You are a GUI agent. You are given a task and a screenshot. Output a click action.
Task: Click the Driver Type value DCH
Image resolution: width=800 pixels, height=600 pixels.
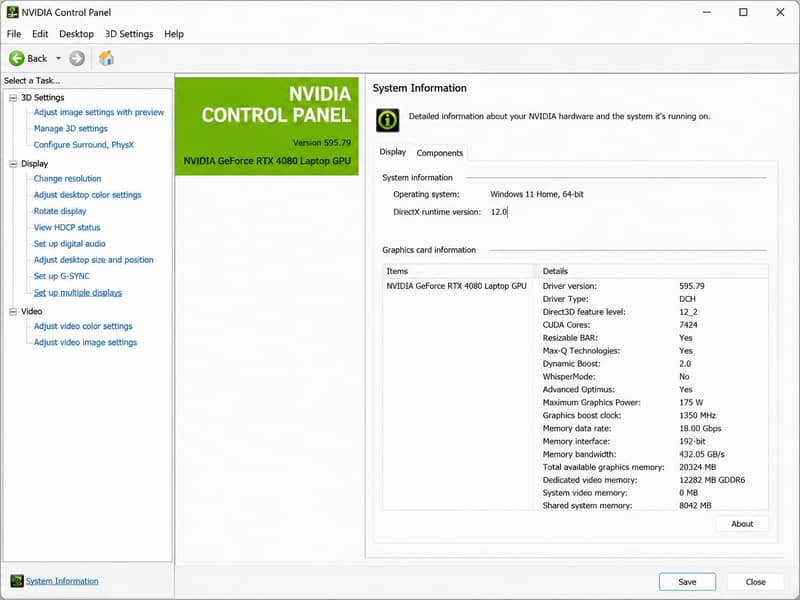pyautogui.click(x=687, y=299)
